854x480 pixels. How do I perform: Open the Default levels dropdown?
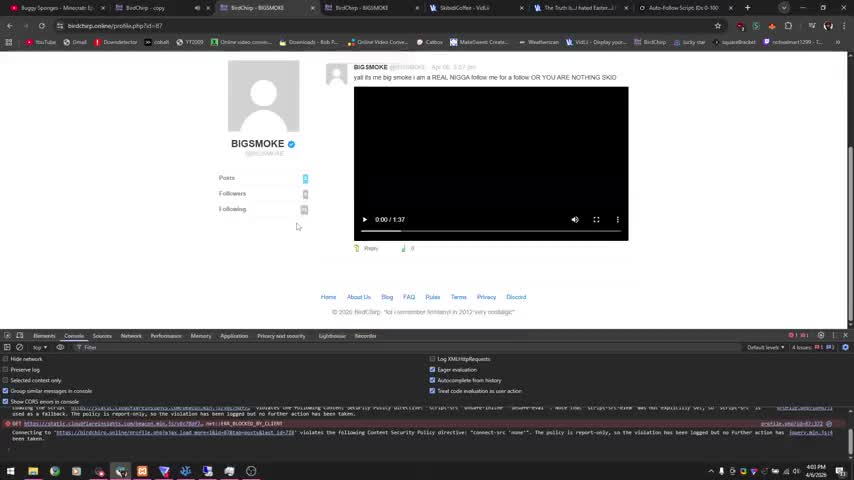click(766, 347)
